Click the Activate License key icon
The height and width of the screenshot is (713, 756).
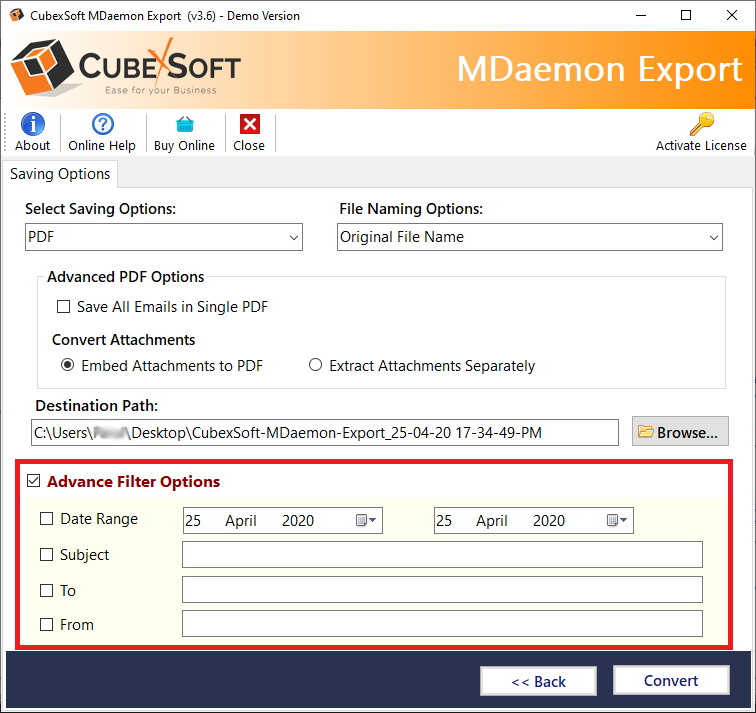(x=701, y=125)
